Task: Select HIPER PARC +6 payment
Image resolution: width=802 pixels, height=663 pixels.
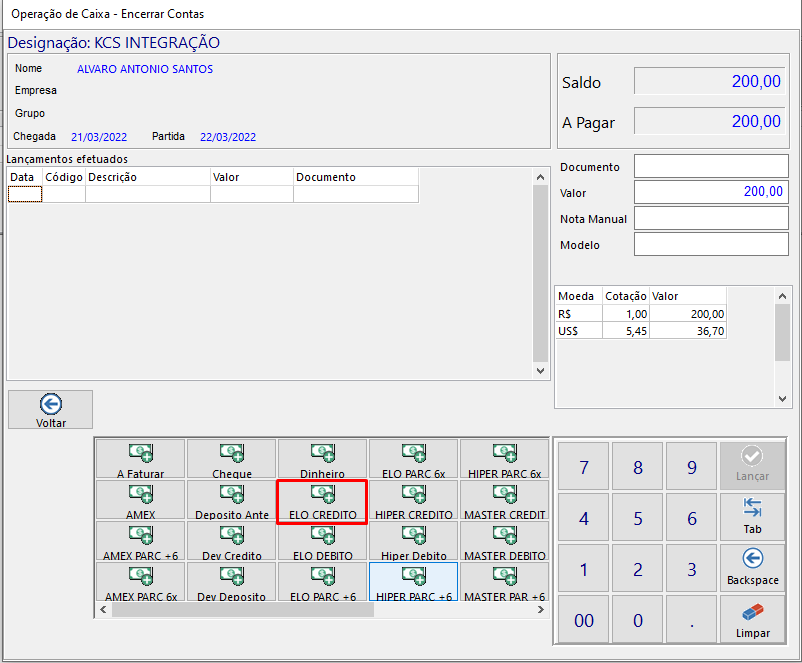Action: (414, 582)
